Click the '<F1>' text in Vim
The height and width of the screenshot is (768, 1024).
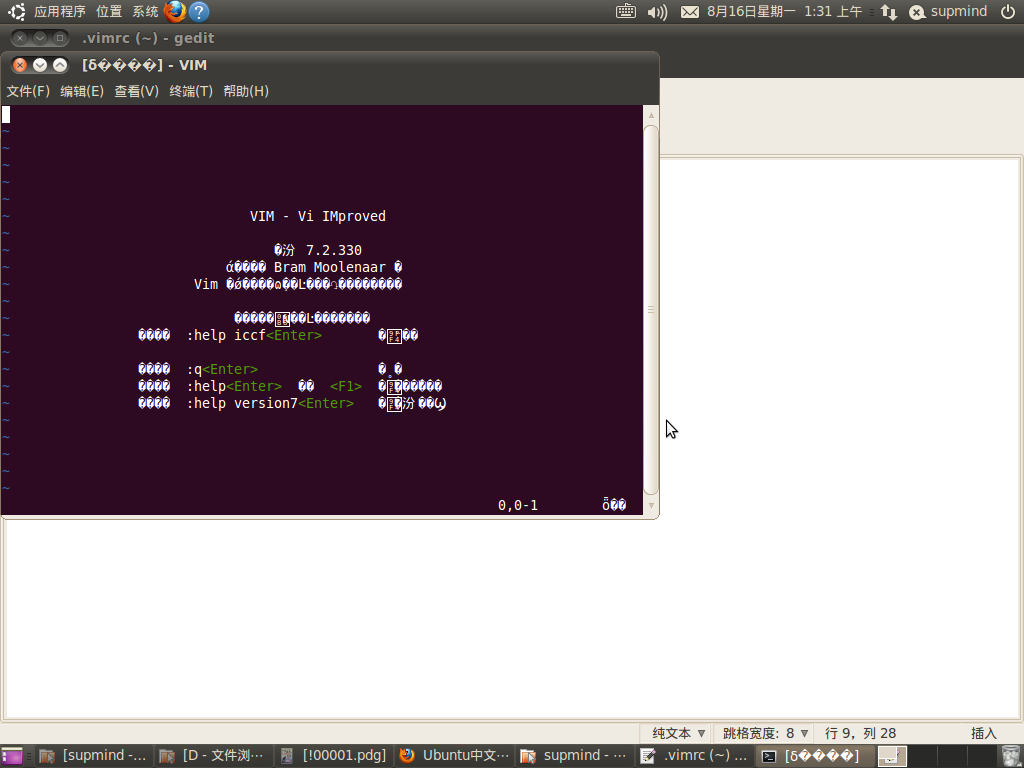point(346,386)
